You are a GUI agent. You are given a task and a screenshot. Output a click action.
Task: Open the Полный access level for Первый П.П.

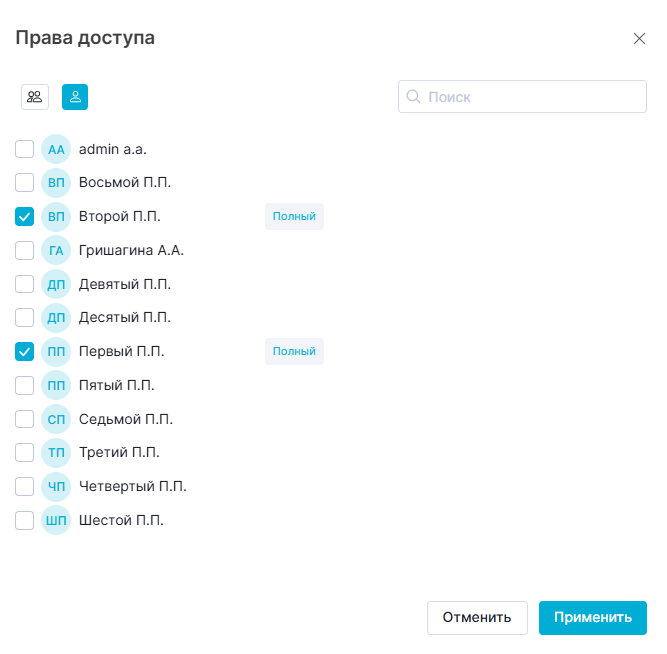point(294,352)
